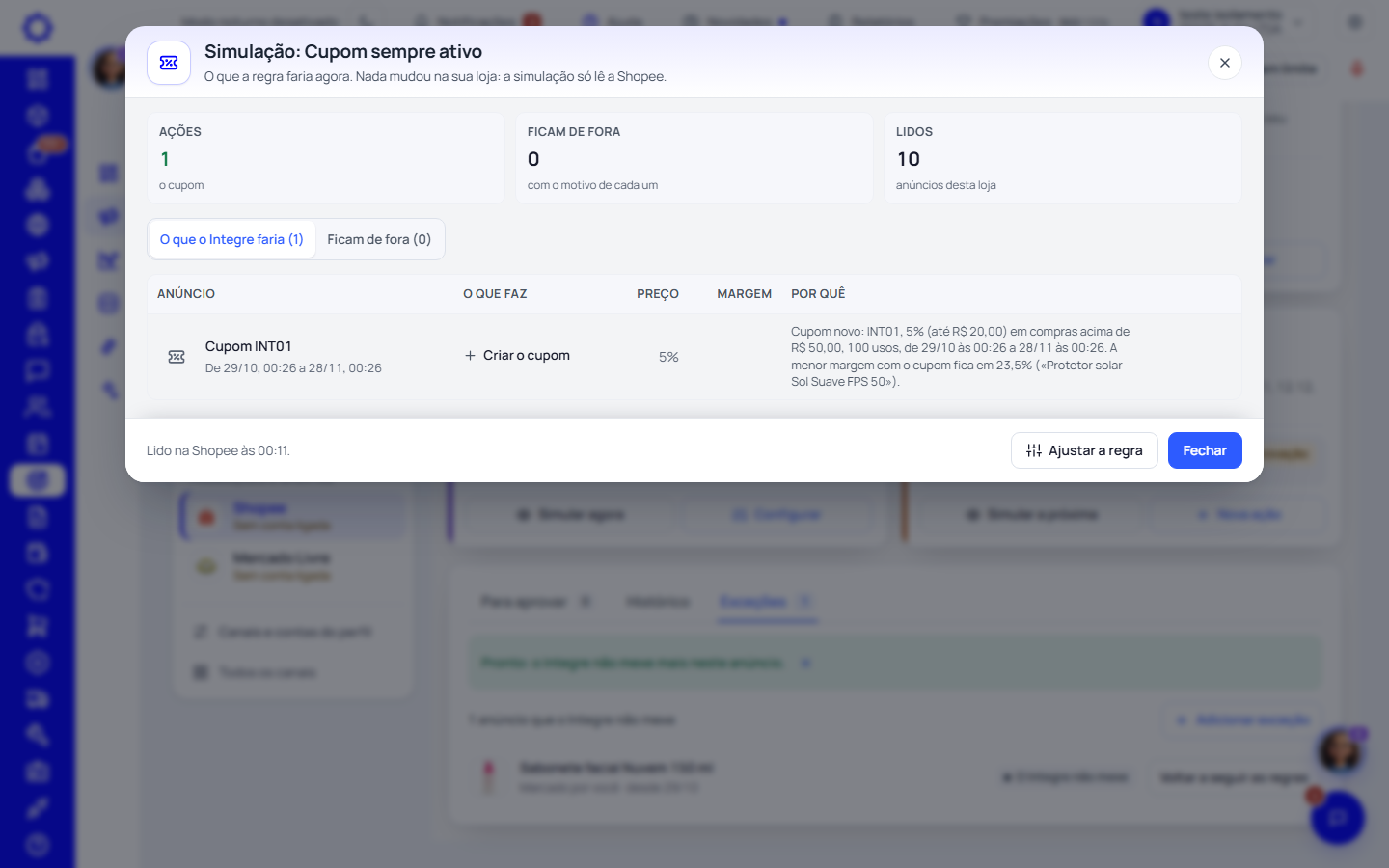Click the plus icon next to Criar o cupom
1389x868 pixels.
[470, 356]
